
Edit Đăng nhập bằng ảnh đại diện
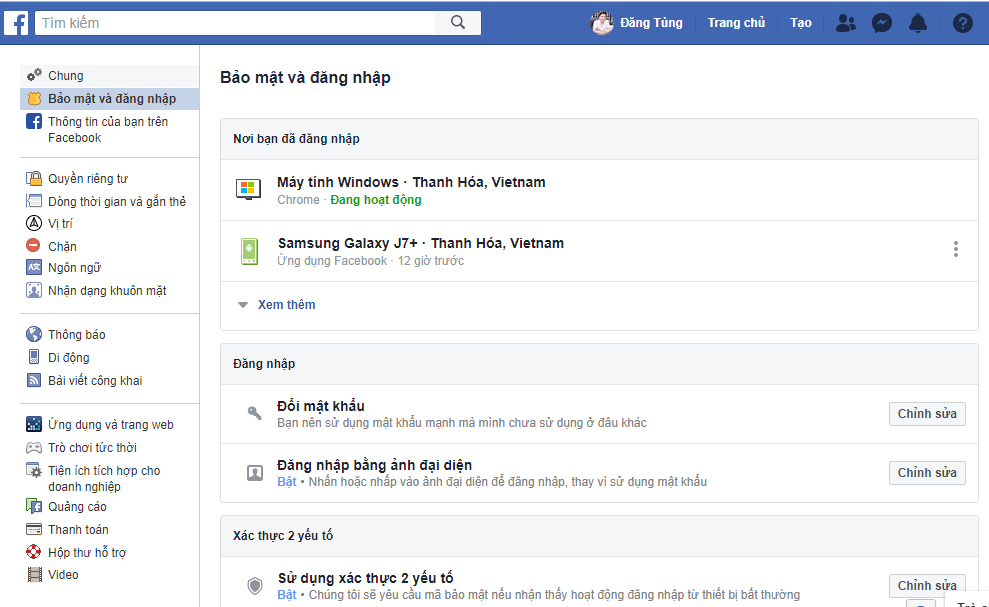927,473
